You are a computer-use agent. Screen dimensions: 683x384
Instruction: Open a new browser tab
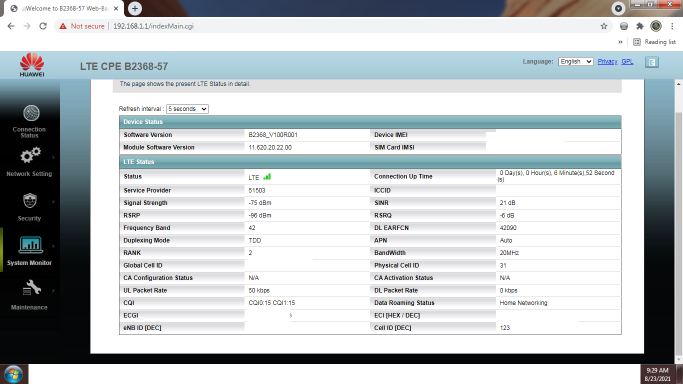pyautogui.click(x=135, y=8)
